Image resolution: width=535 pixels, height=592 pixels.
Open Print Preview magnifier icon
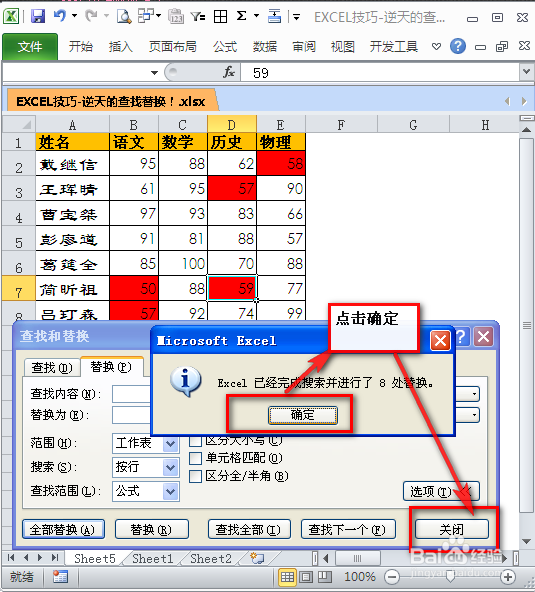123,16
